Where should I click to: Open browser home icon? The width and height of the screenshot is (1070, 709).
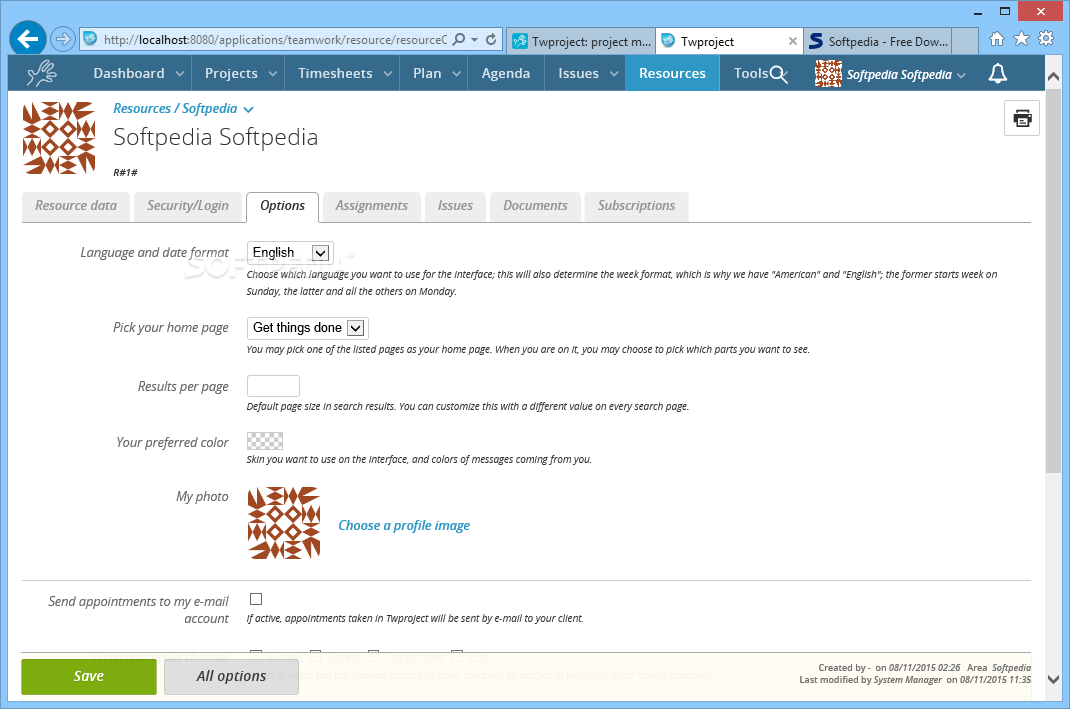click(x=997, y=39)
